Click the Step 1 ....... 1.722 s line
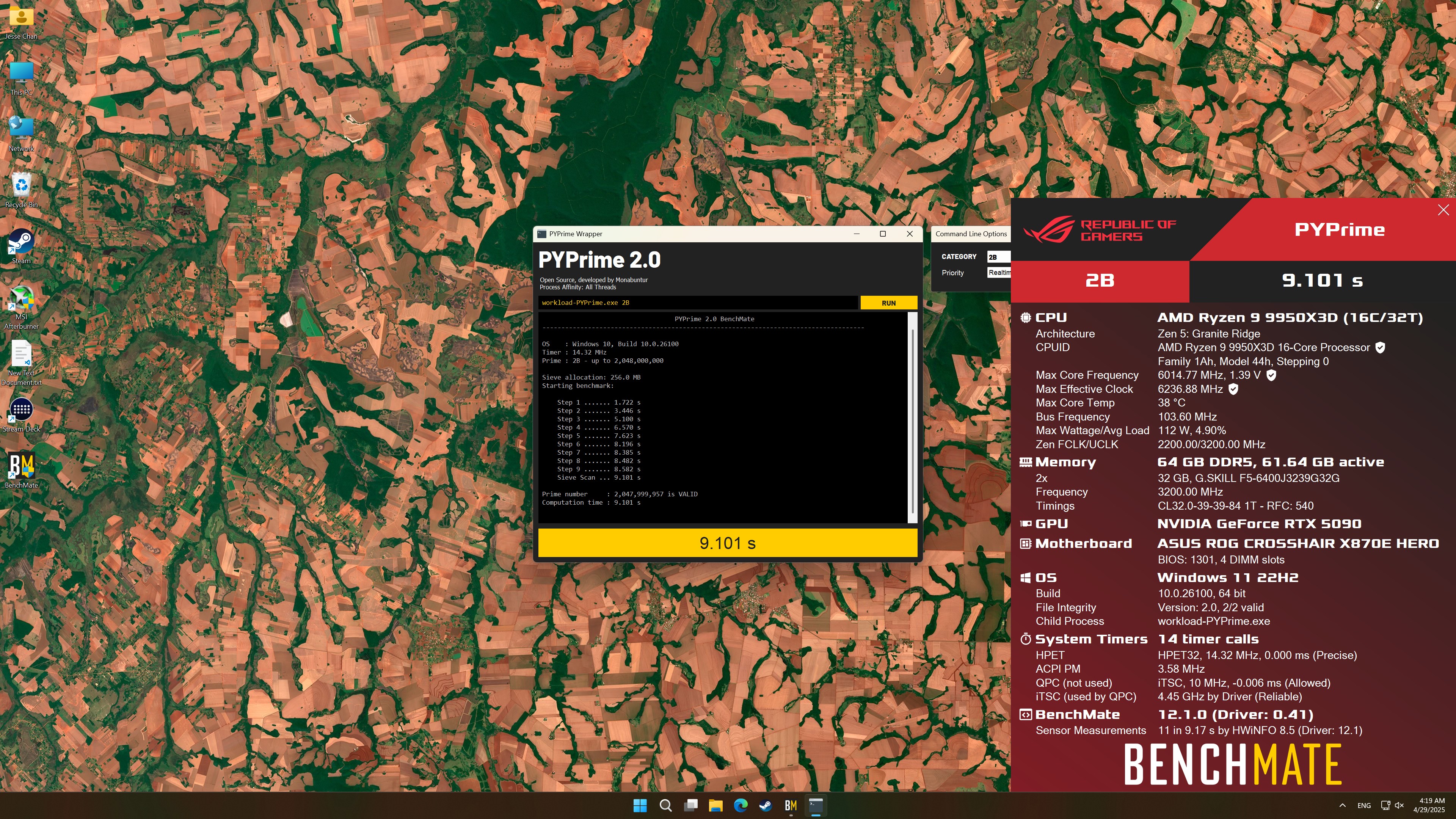Image resolution: width=1456 pixels, height=819 pixels. pos(599,402)
